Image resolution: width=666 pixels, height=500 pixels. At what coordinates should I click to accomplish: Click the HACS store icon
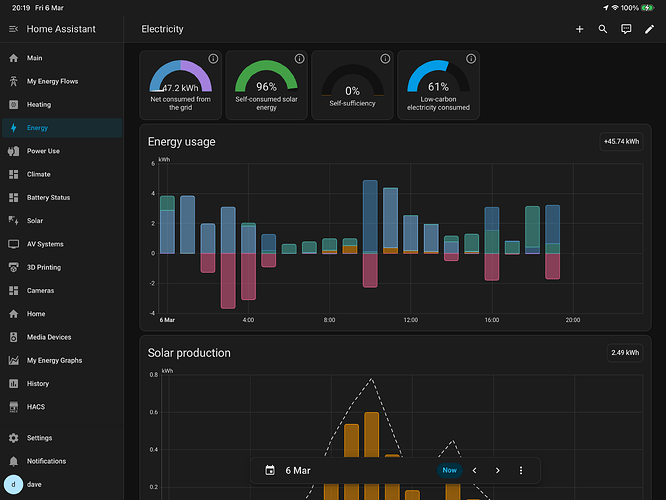[x=14, y=407]
